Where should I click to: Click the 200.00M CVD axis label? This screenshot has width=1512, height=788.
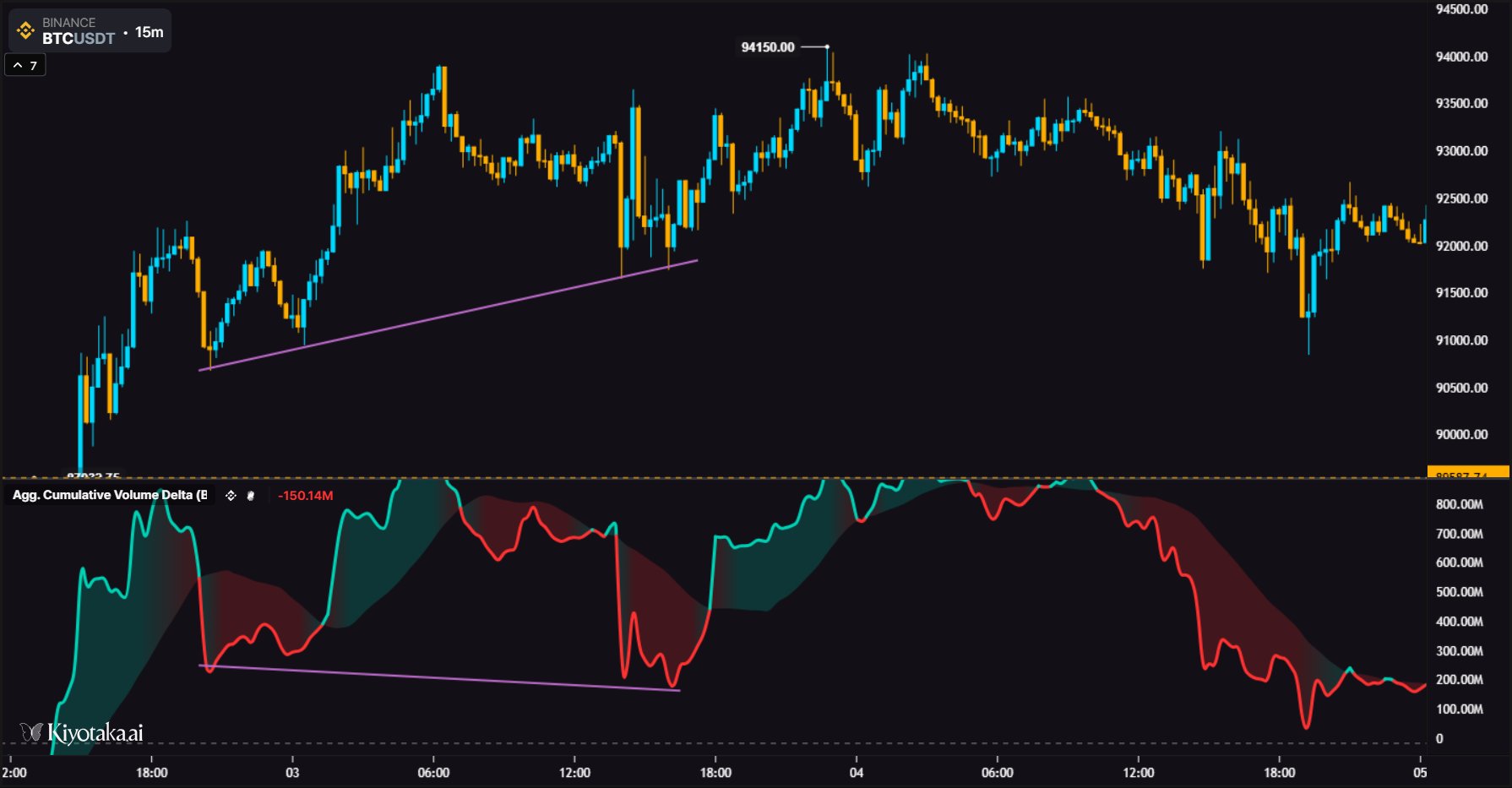tap(1460, 680)
